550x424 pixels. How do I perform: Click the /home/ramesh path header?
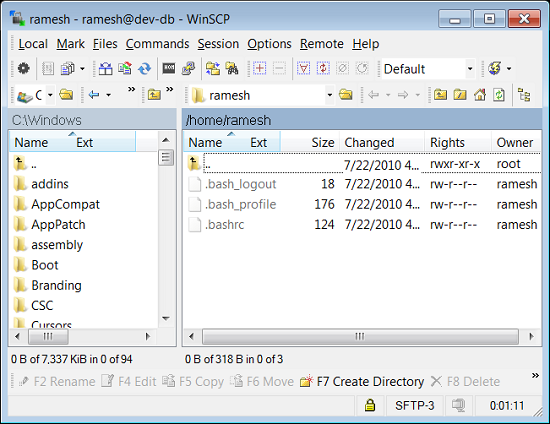pos(228,120)
